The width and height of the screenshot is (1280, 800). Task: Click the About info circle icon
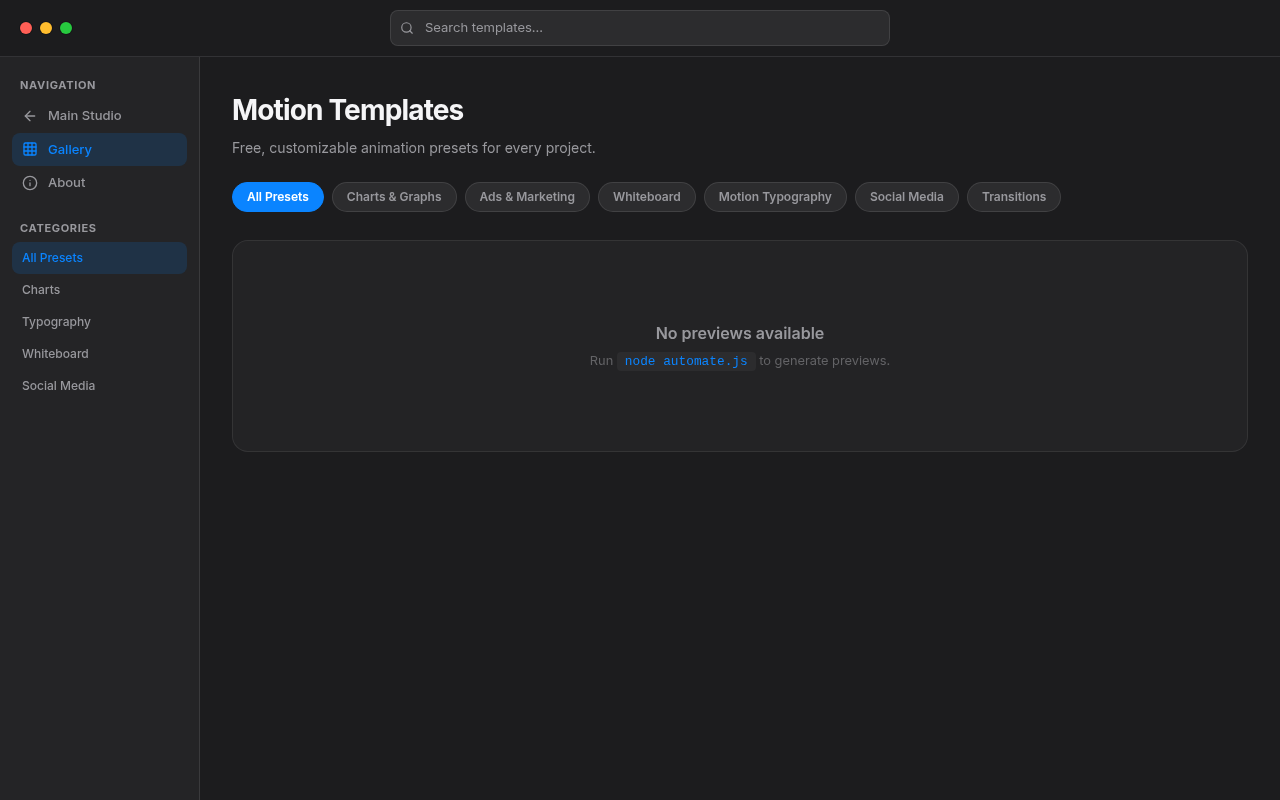(30, 183)
